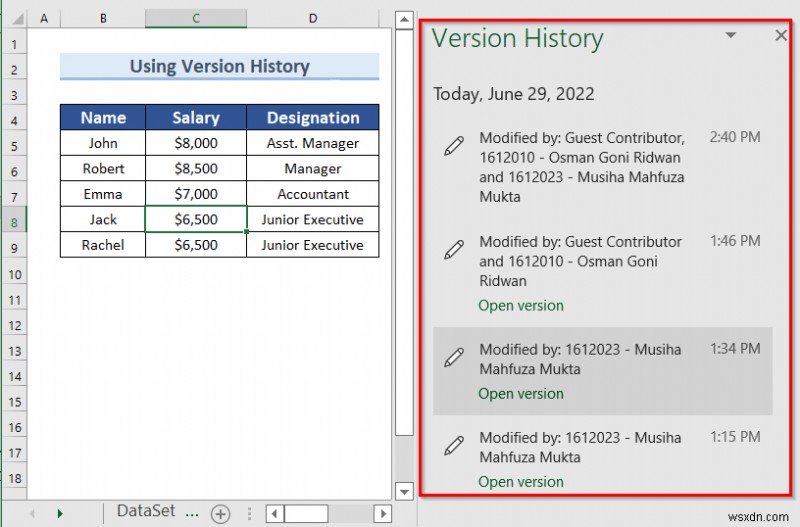Click pencil icon of 1:46 PM version
Viewport: 800px width, 527px height.
point(454,249)
